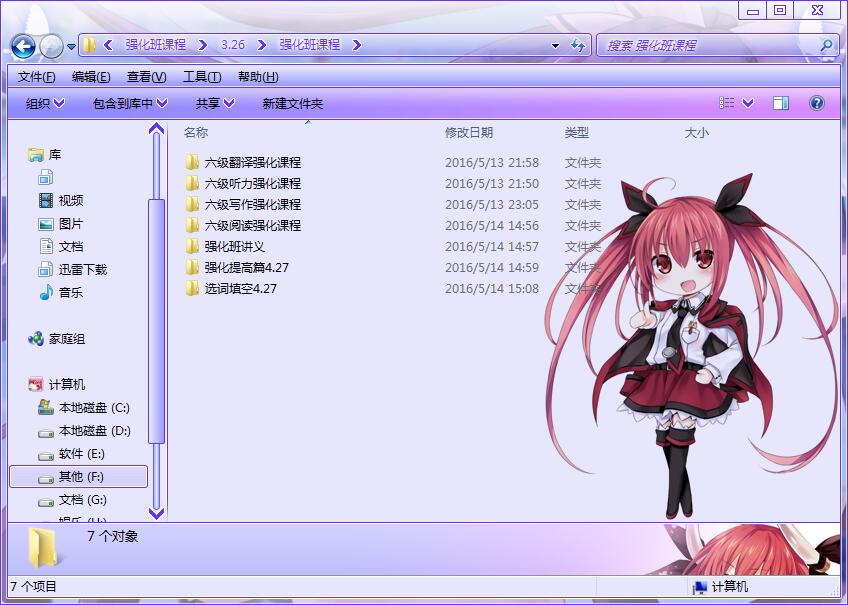Expand the view options dropdown arrow
This screenshot has height=605, width=848.
(x=748, y=103)
